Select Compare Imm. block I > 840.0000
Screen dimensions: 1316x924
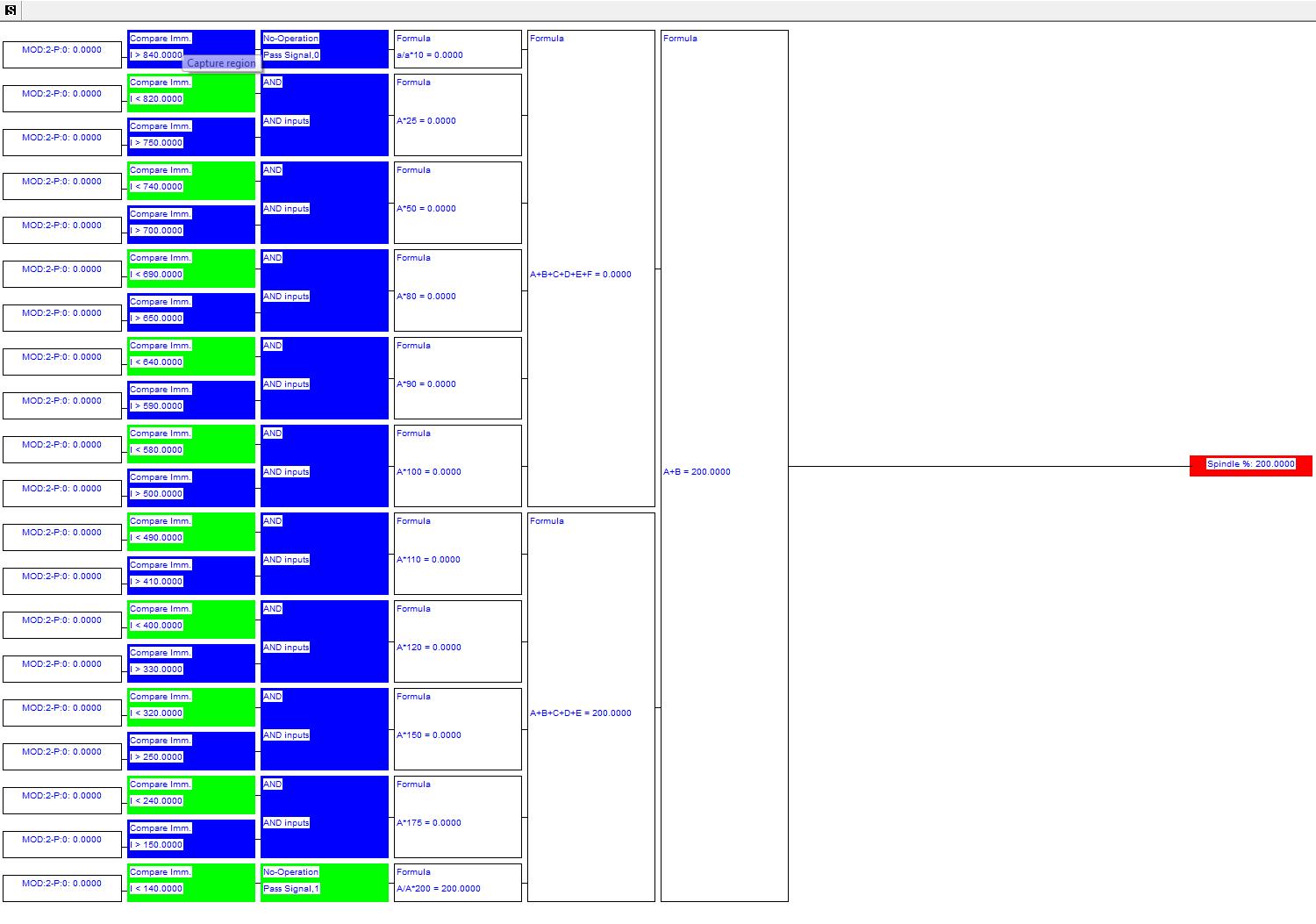click(191, 49)
